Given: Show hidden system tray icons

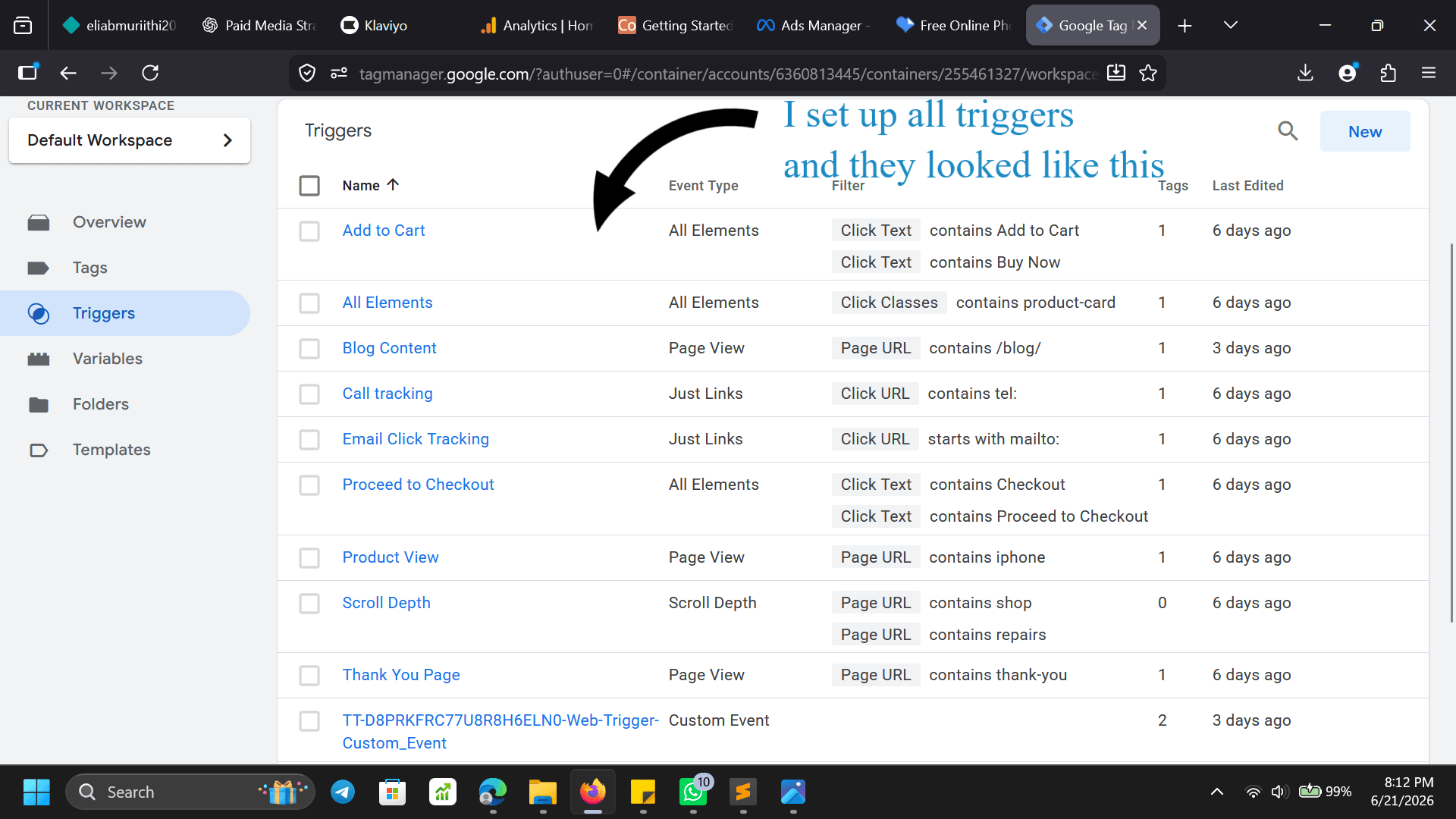Looking at the screenshot, I should click(1217, 792).
